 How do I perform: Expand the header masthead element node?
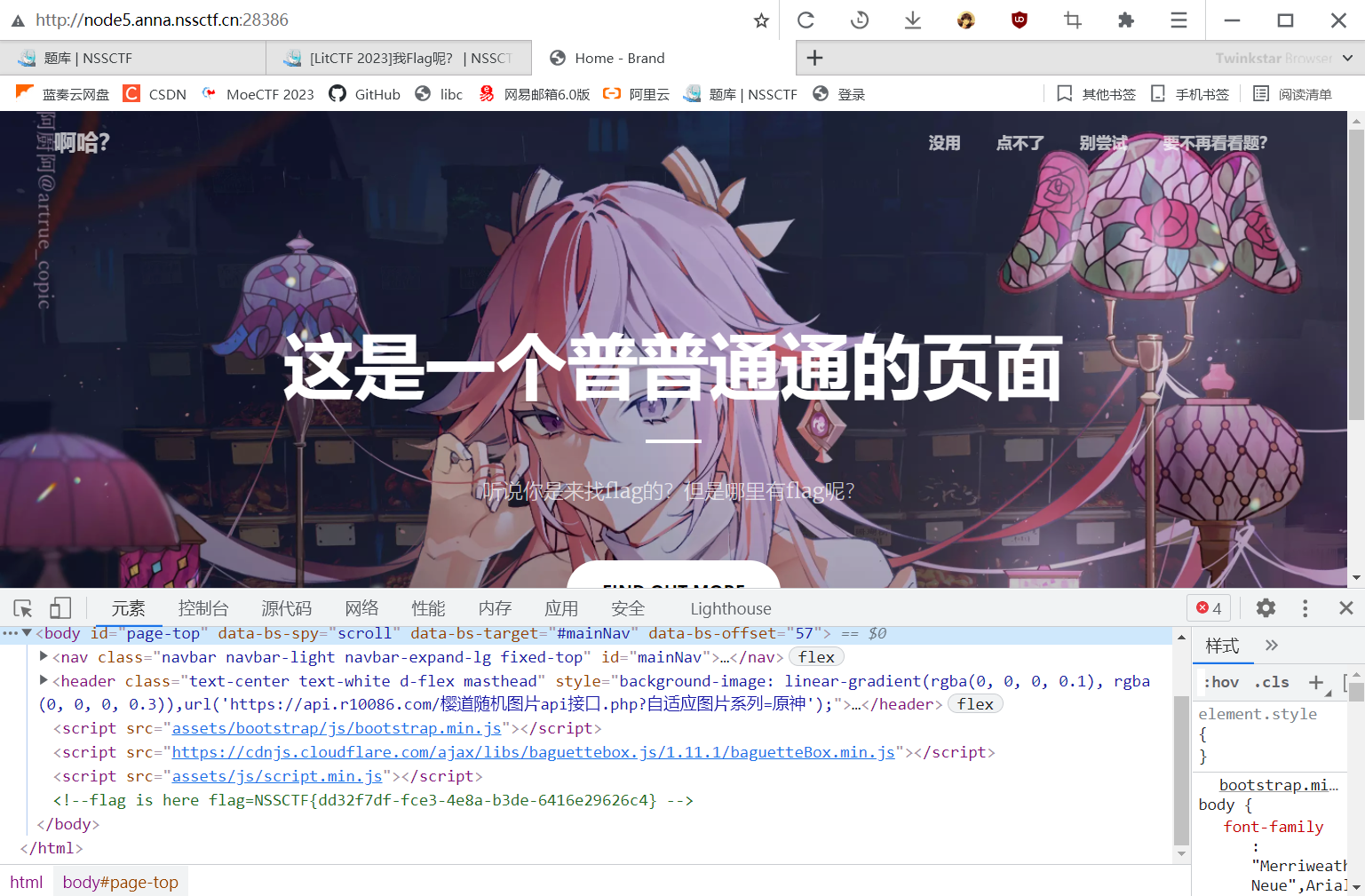point(44,681)
